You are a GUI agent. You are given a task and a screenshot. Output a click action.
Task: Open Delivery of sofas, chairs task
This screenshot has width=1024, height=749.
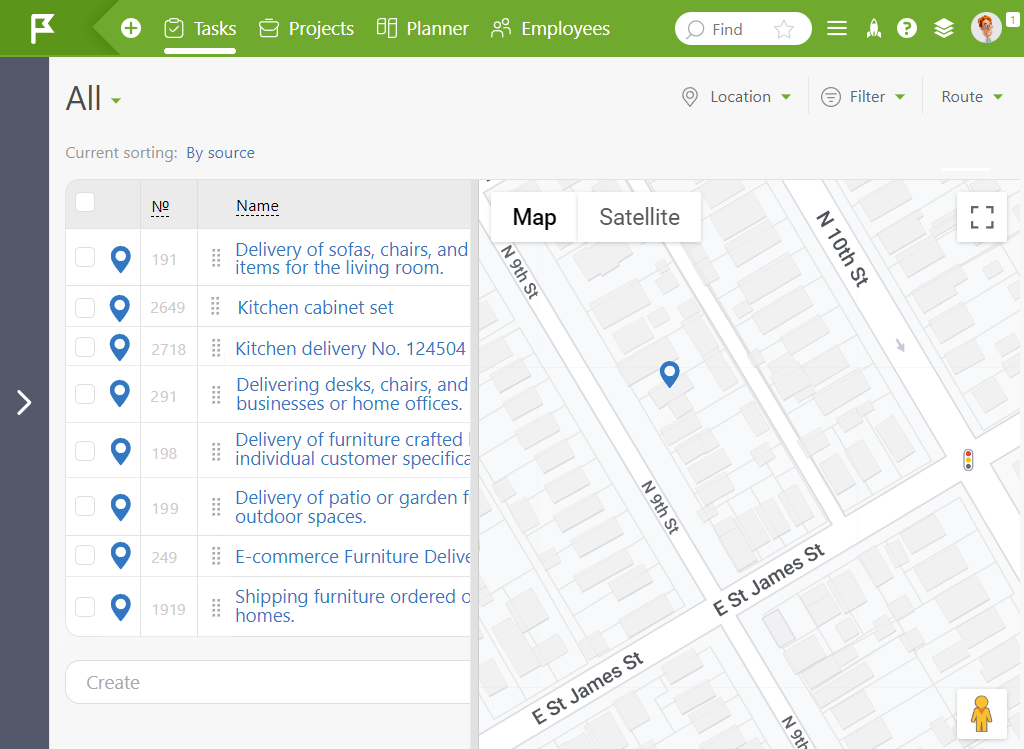coord(352,259)
